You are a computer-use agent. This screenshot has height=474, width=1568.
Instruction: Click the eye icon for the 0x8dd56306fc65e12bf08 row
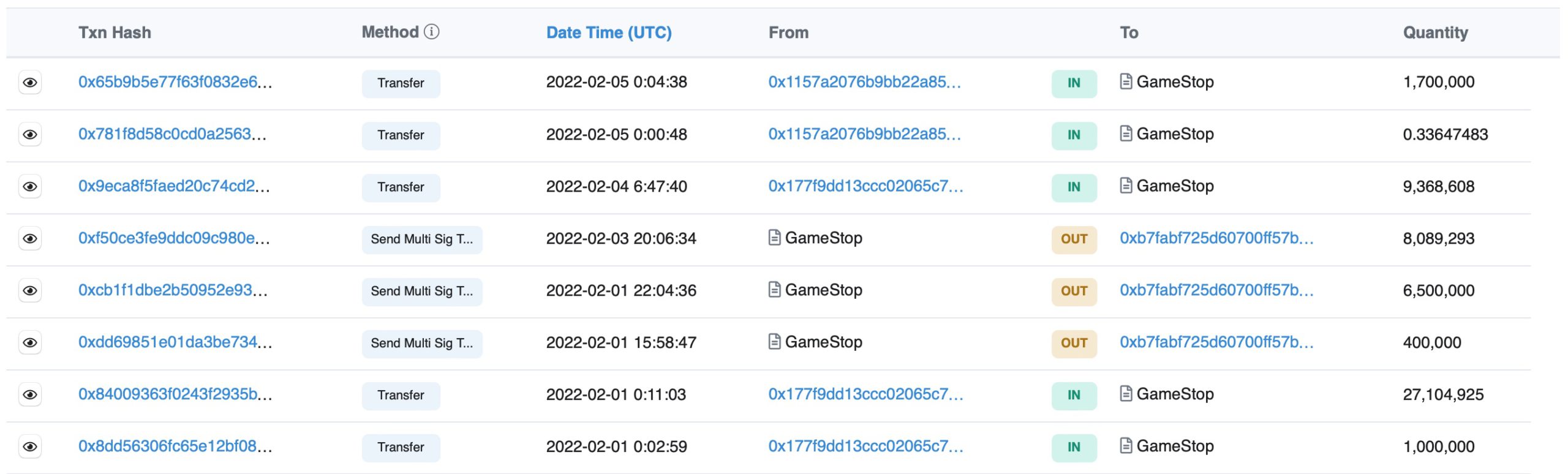30,447
